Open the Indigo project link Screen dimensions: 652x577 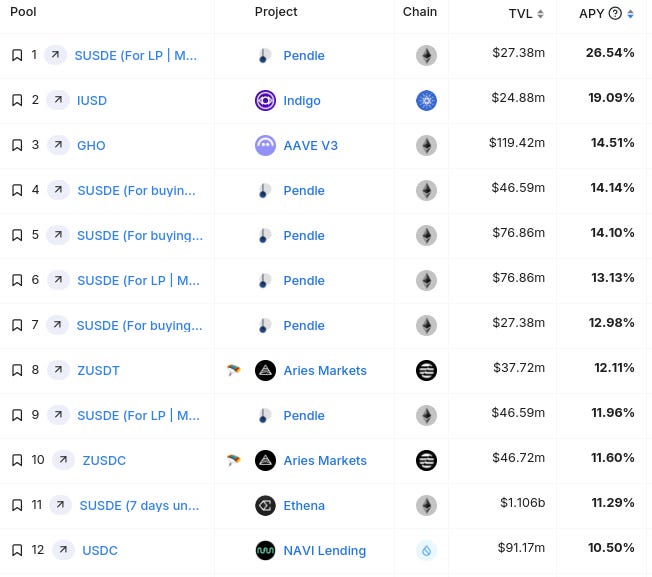point(302,100)
